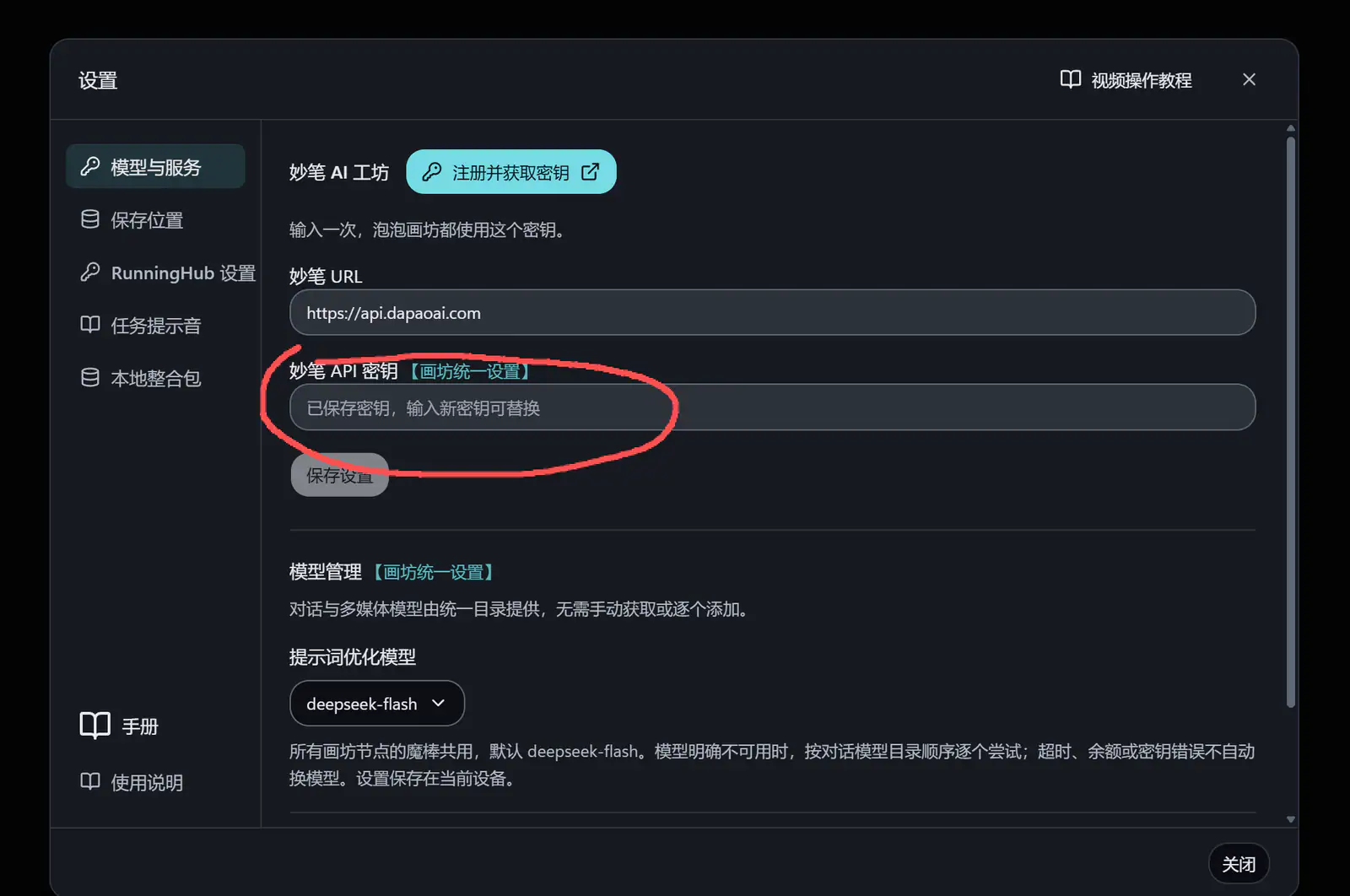Open 使用说明 instructions
The height and width of the screenshot is (896, 1350).
(132, 782)
